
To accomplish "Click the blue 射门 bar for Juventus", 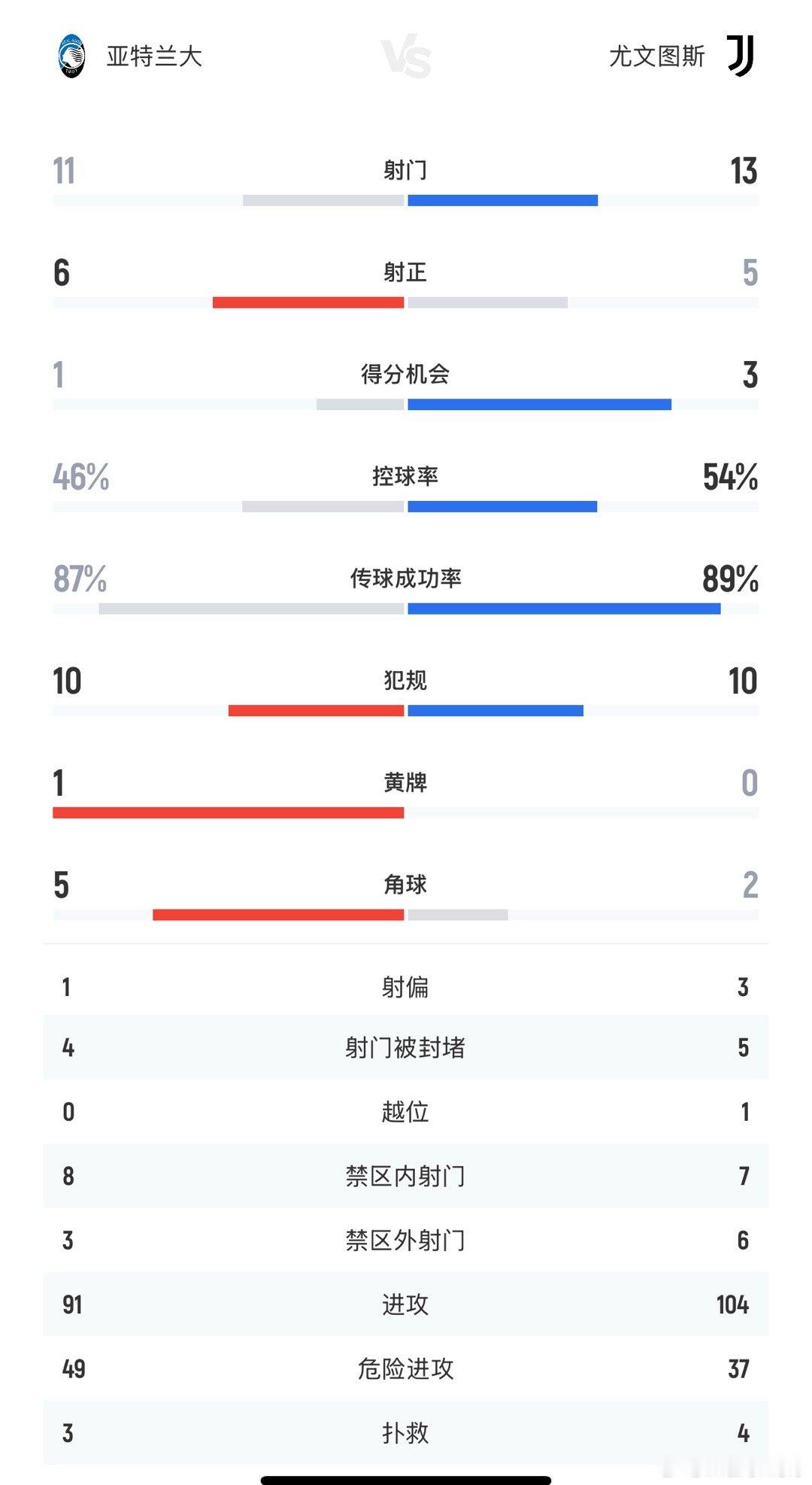I will tap(503, 201).
